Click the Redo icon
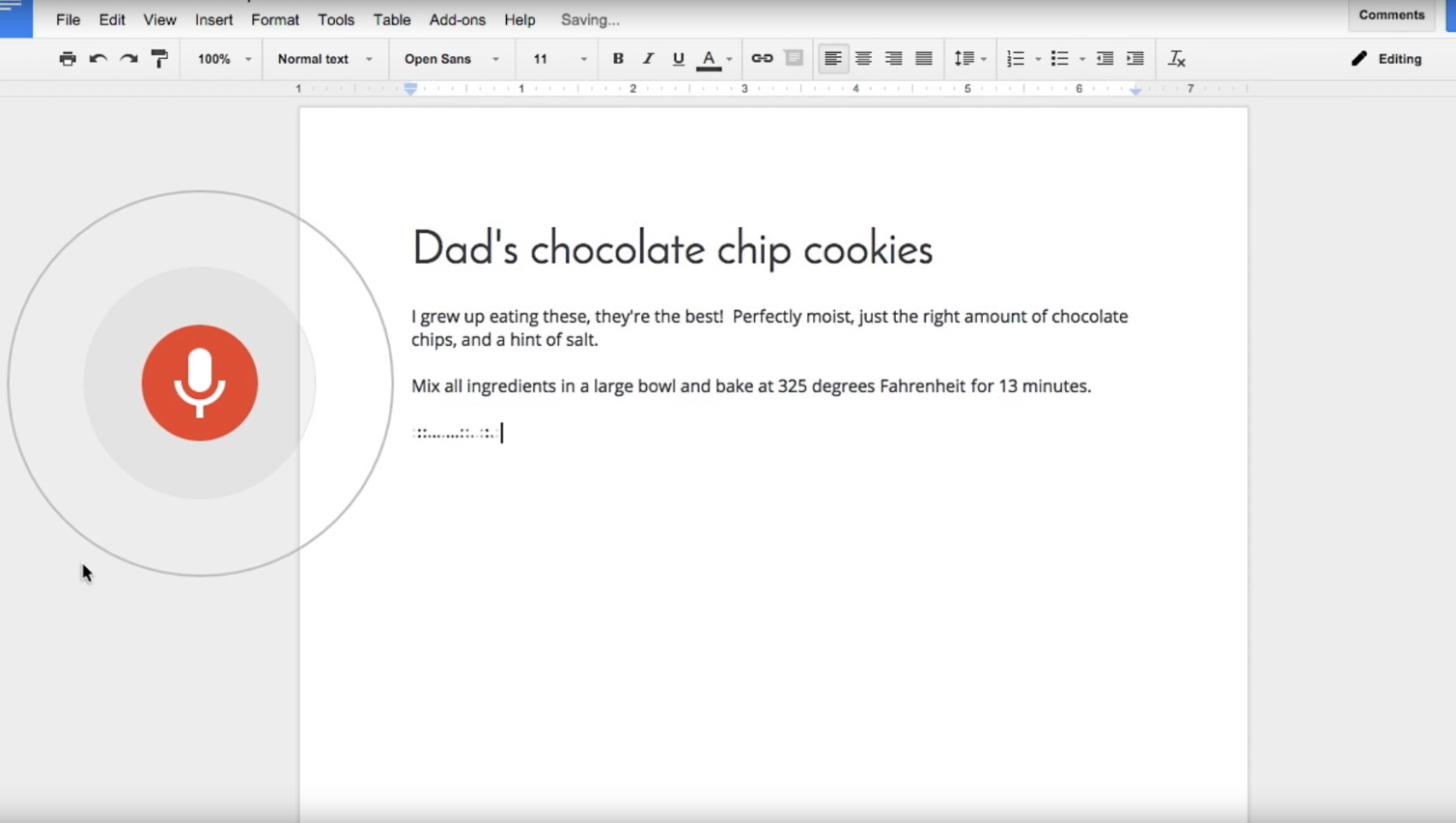The height and width of the screenshot is (823, 1456). tap(127, 59)
